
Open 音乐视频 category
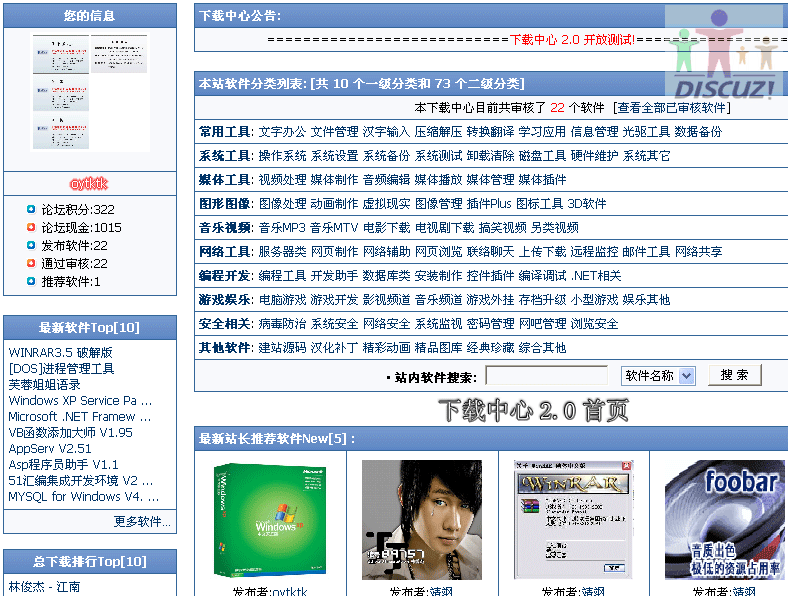[224, 228]
